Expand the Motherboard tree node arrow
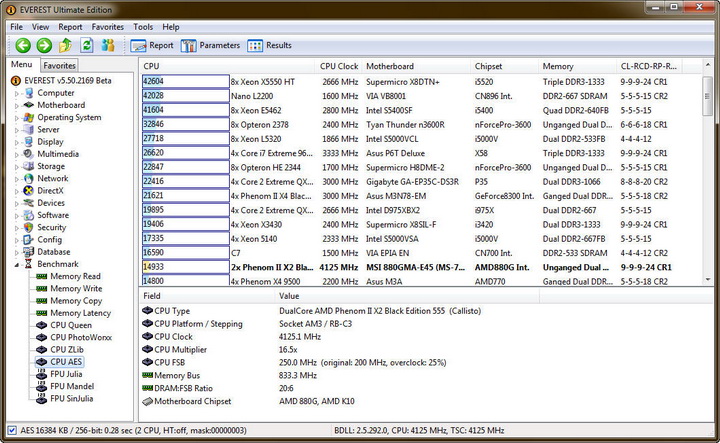Viewport: 720px width, 443px height. (17, 106)
